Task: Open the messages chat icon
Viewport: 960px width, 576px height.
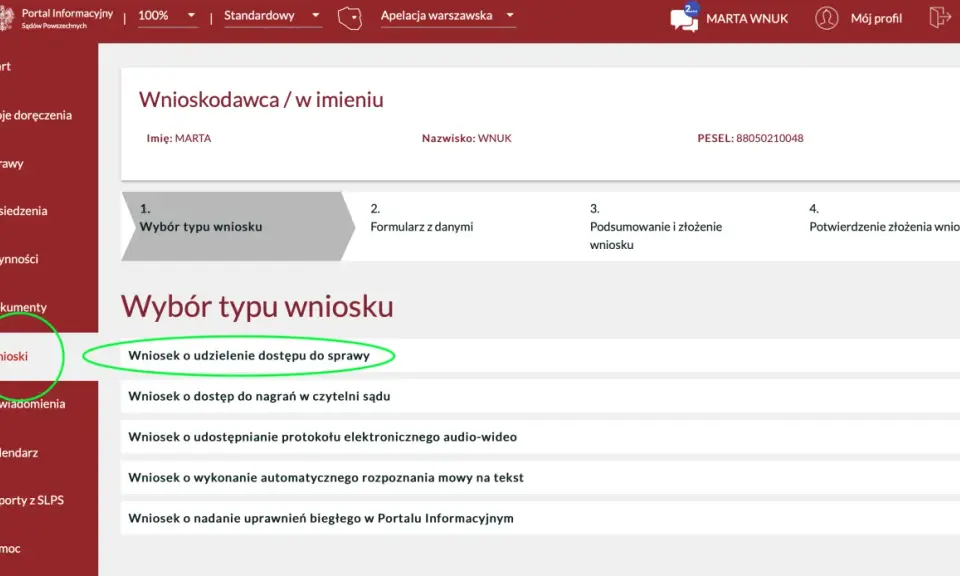Action: coord(684,18)
